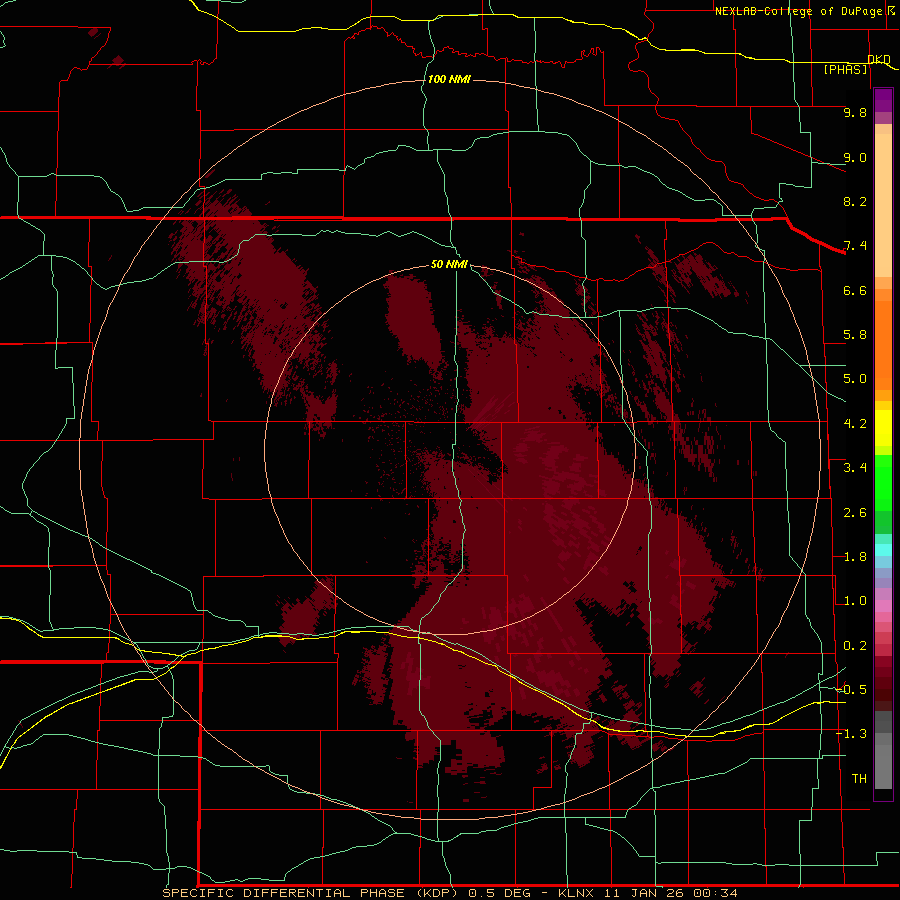Click the cyan segment of the color bar
The height and width of the screenshot is (900, 900).
(883, 550)
